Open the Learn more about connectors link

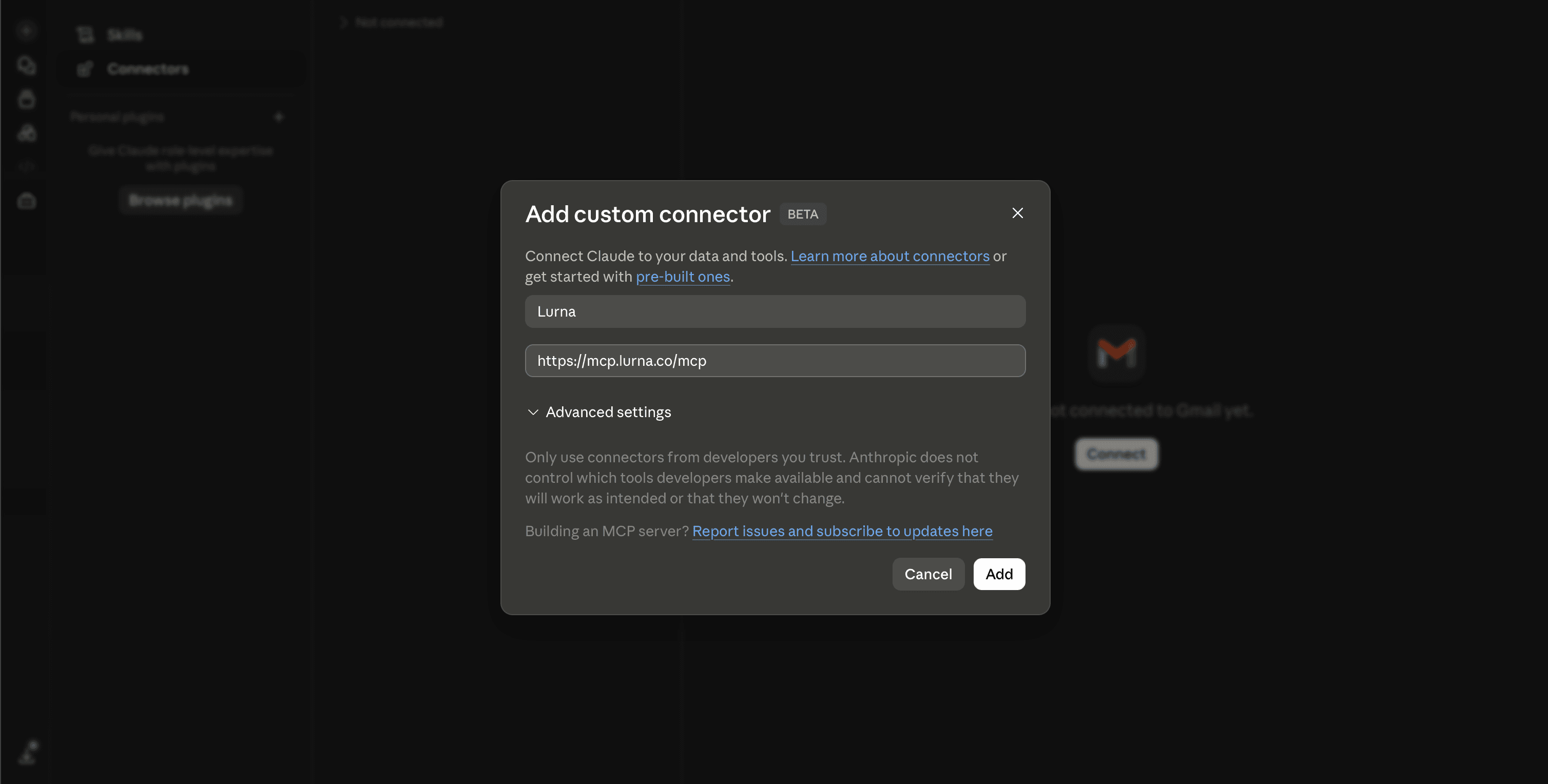[890, 256]
